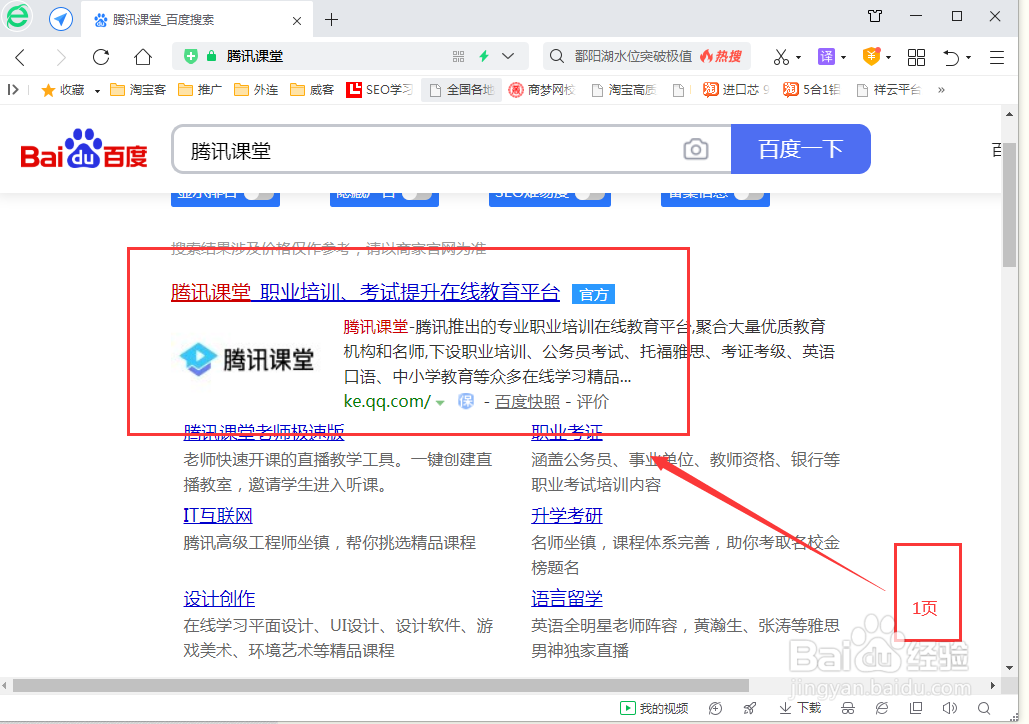Click the 360 browser logo icon
Viewport: 1029px width, 724px height.
18,16
